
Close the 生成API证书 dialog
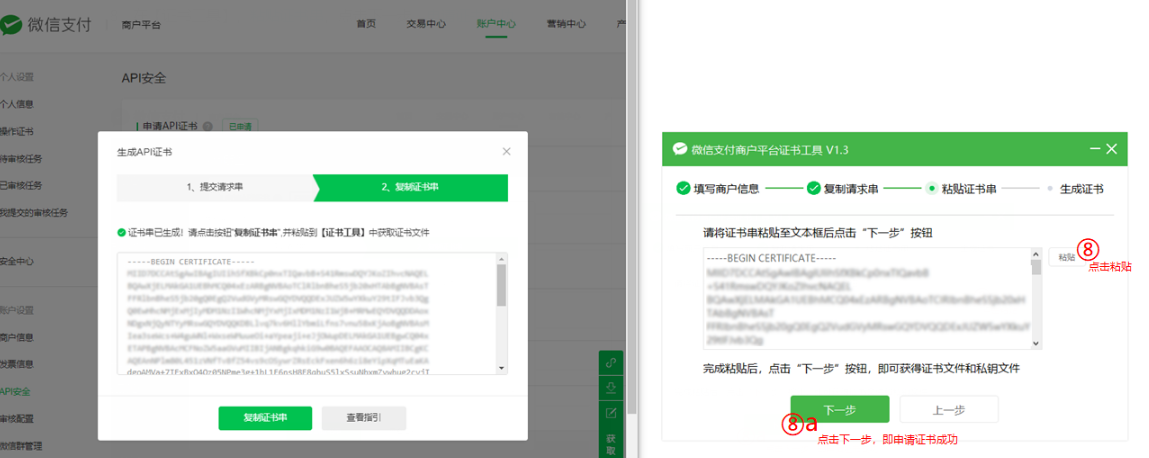(506, 151)
